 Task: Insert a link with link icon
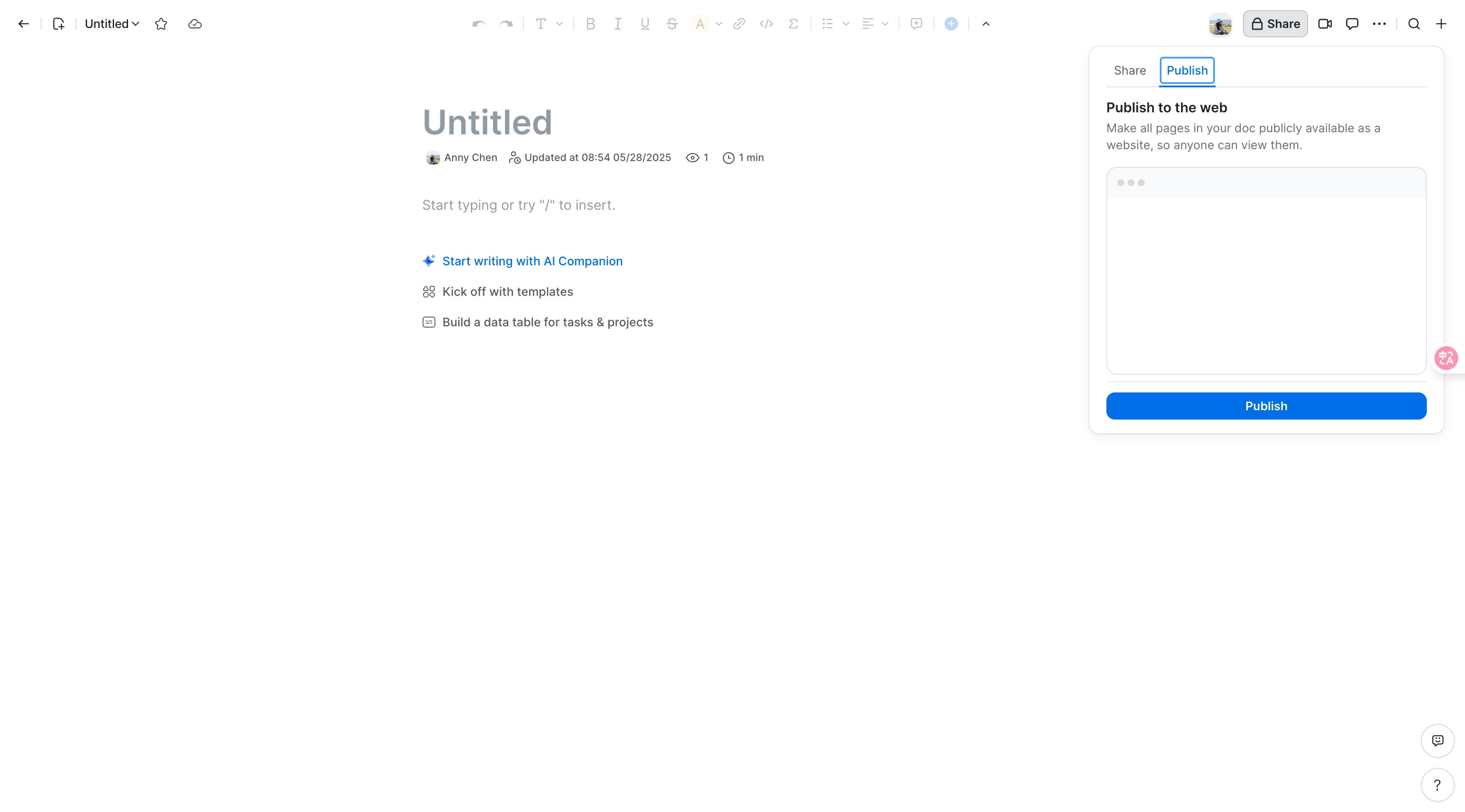[x=739, y=24]
